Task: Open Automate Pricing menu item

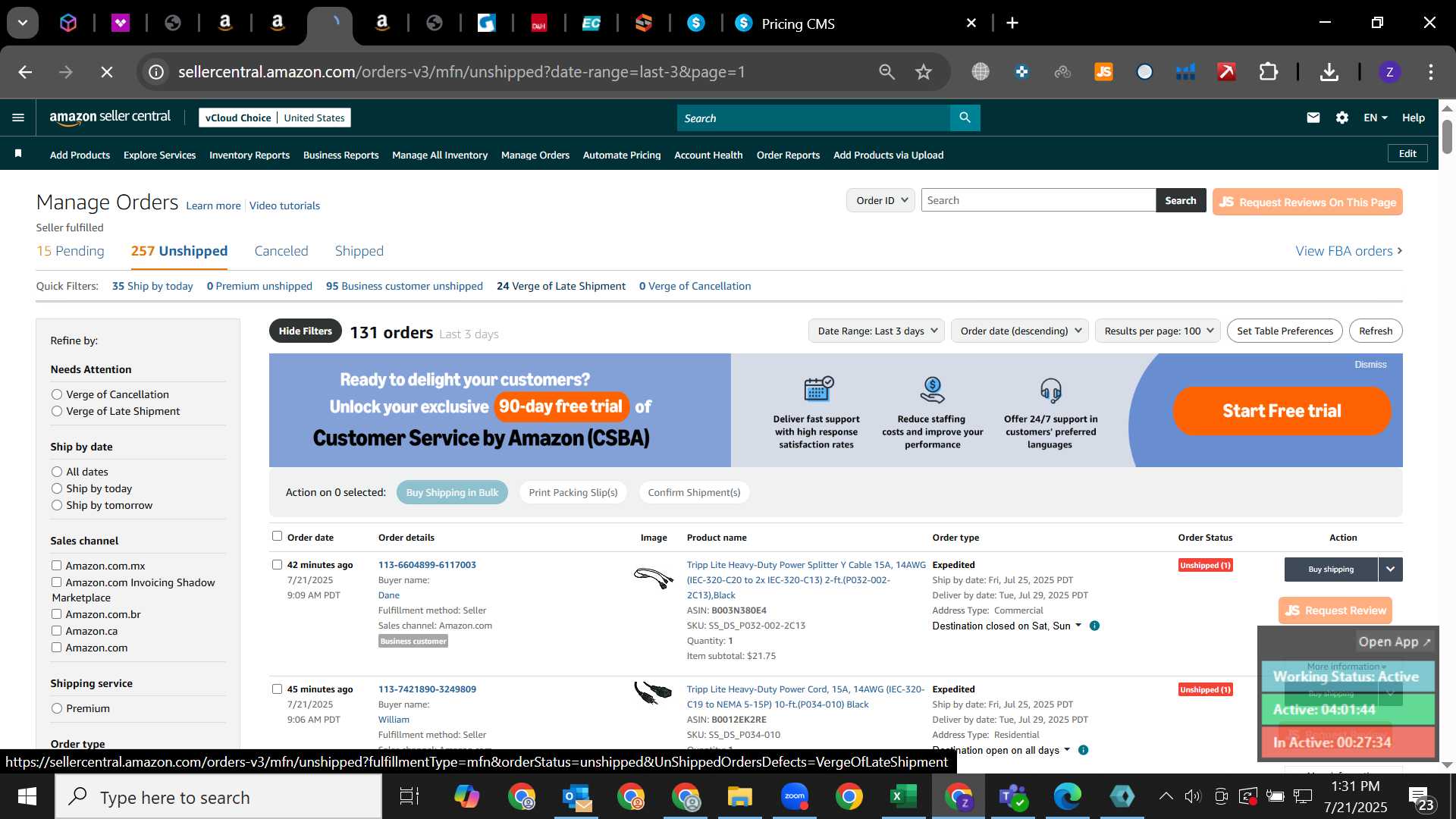Action: (622, 155)
